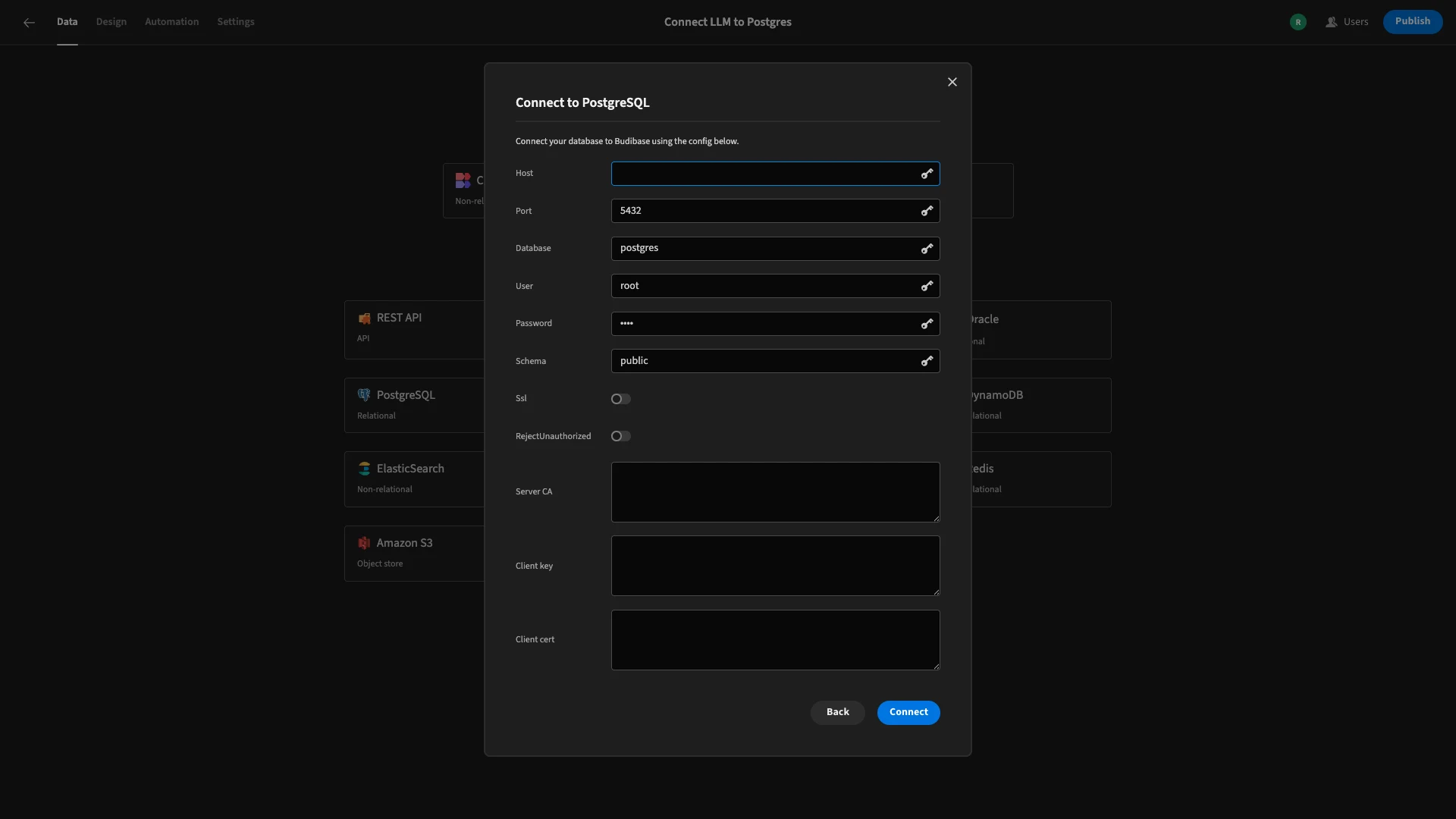Open the green R user avatar
This screenshot has height=819, width=1456.
tap(1298, 22)
